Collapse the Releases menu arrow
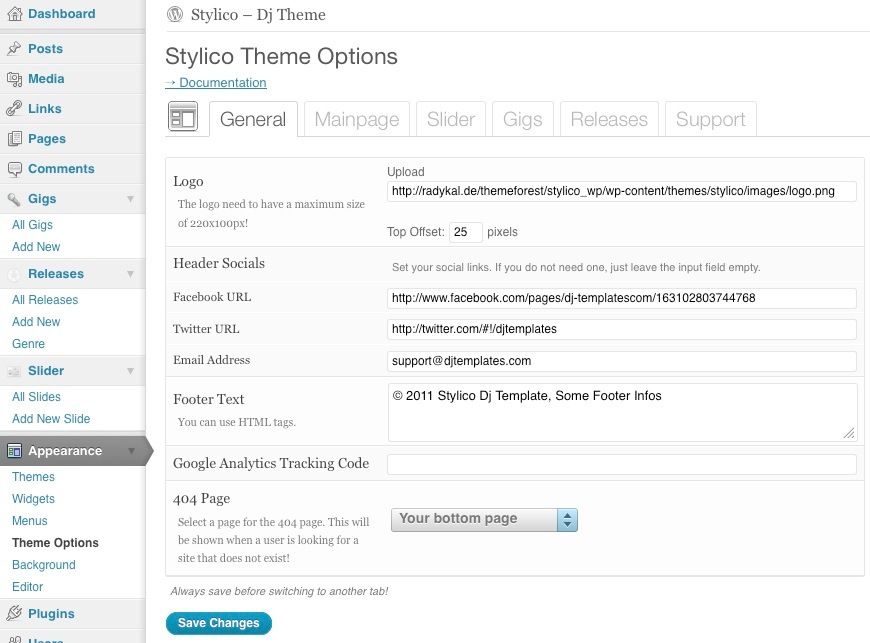Image resolution: width=870 pixels, height=643 pixels. pyautogui.click(x=130, y=274)
